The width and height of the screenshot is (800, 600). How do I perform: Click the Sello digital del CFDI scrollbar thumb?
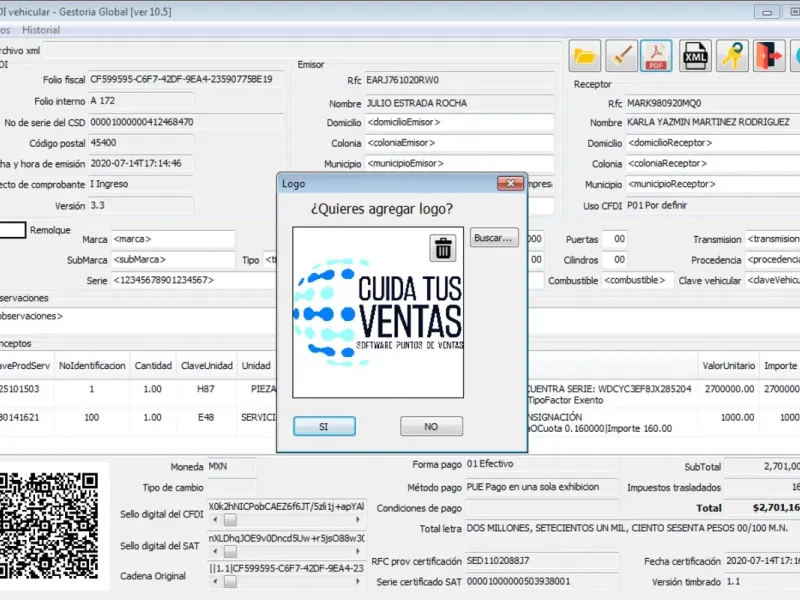click(x=230, y=520)
